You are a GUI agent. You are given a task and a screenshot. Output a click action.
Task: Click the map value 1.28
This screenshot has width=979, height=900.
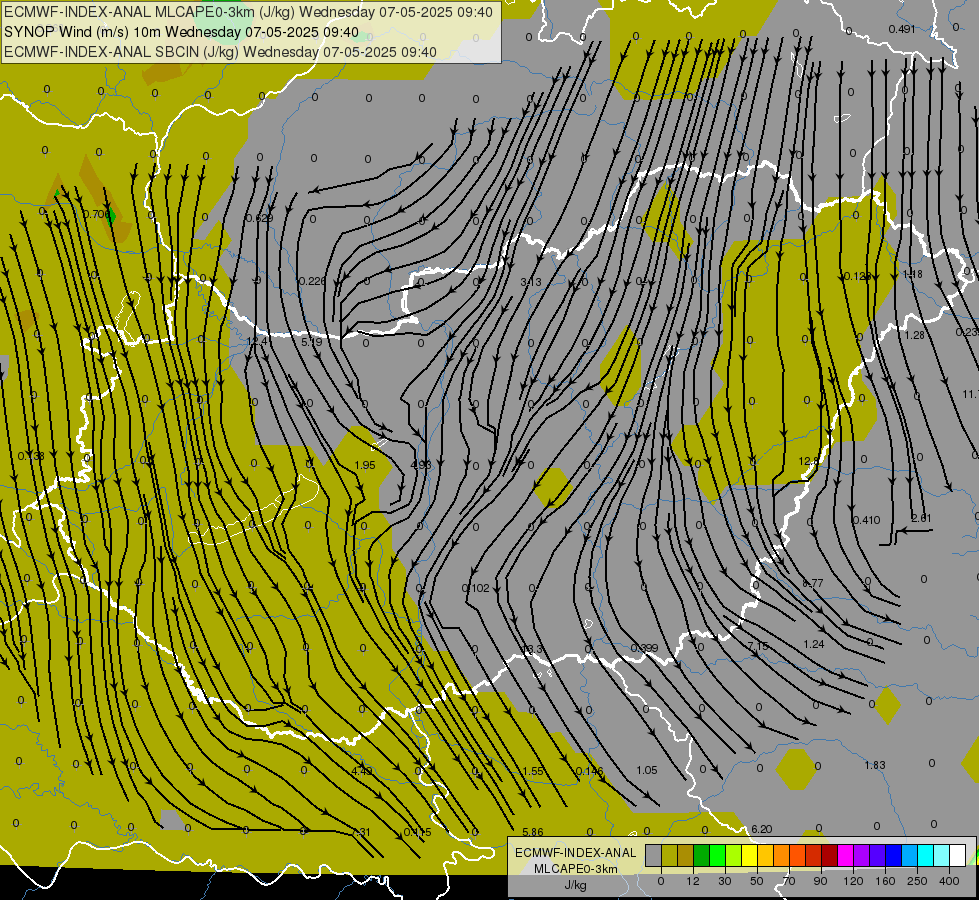point(915,335)
